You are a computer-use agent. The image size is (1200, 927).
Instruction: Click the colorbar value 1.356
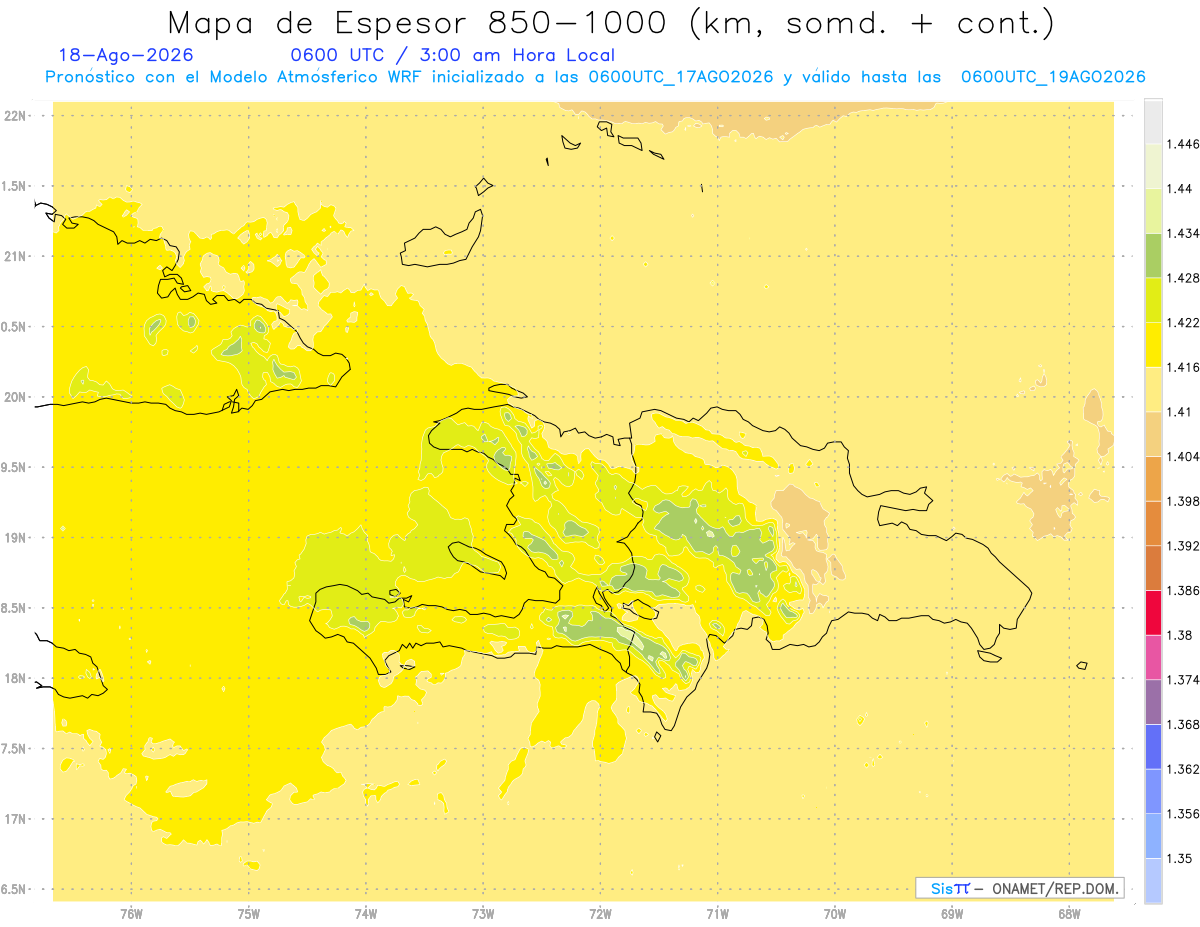coord(1183,814)
